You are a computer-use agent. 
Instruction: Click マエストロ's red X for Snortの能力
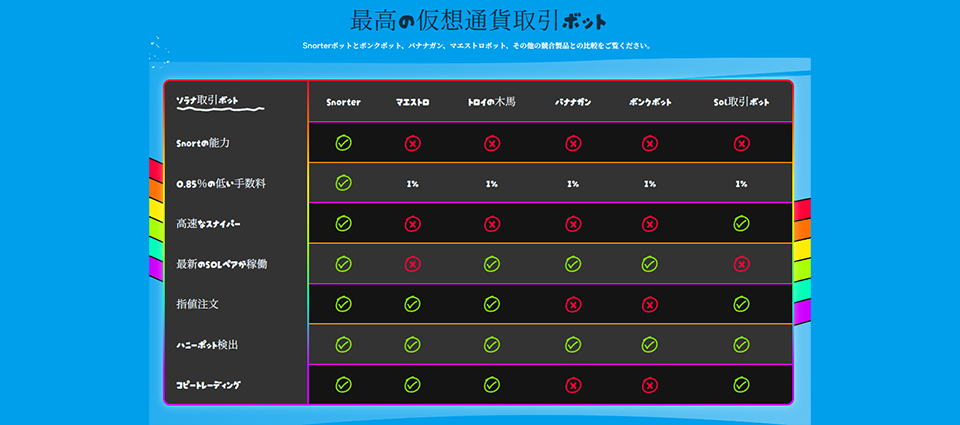point(413,144)
